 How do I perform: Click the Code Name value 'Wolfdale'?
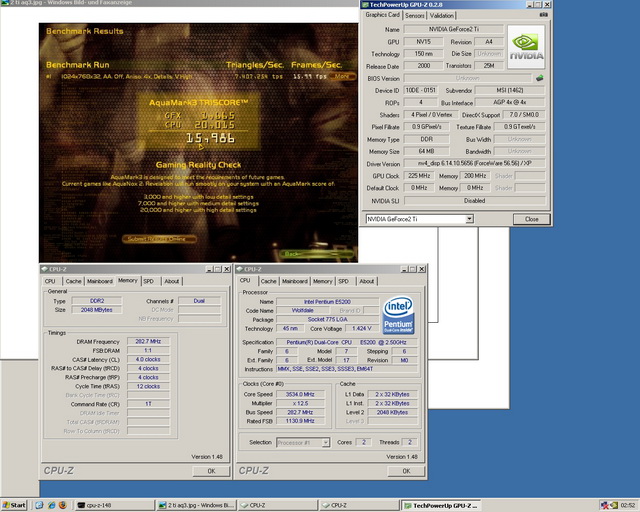(x=303, y=310)
